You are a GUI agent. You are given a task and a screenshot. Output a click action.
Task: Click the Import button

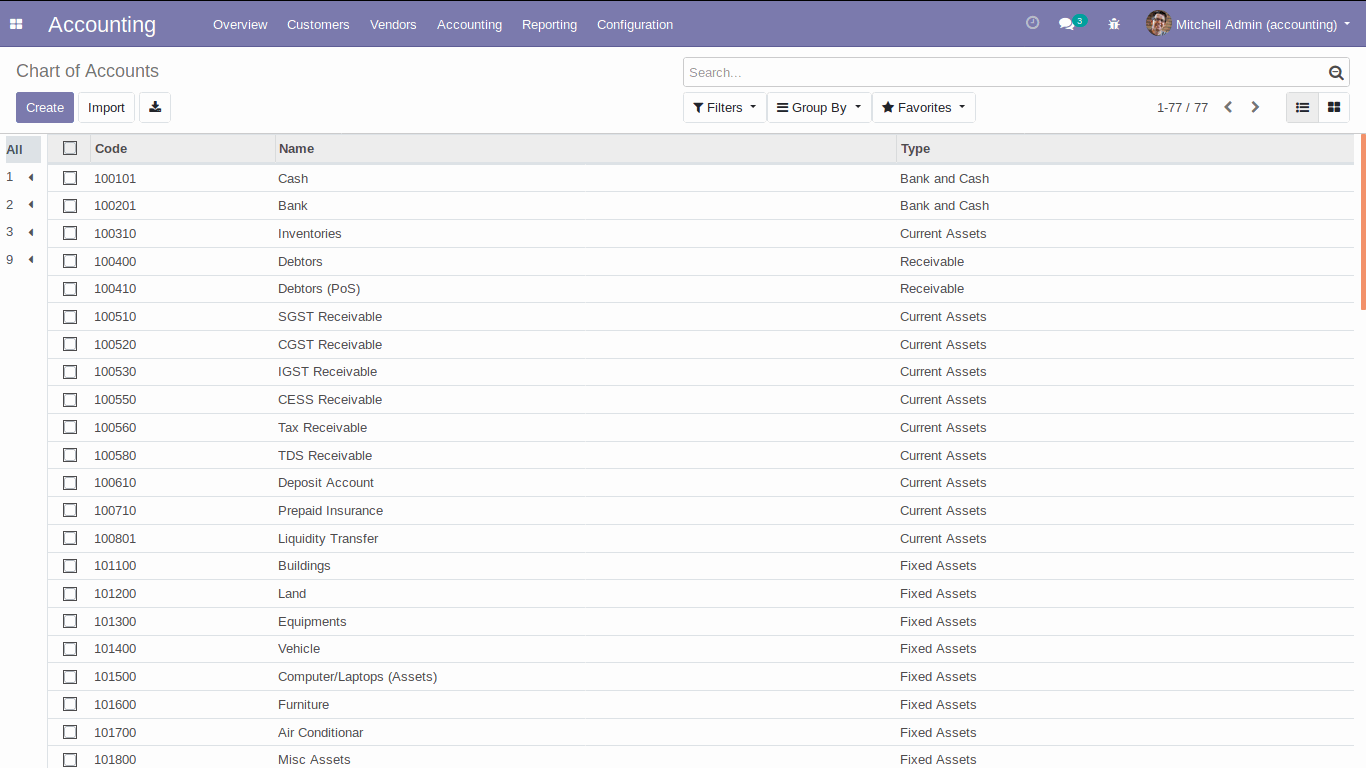(106, 107)
